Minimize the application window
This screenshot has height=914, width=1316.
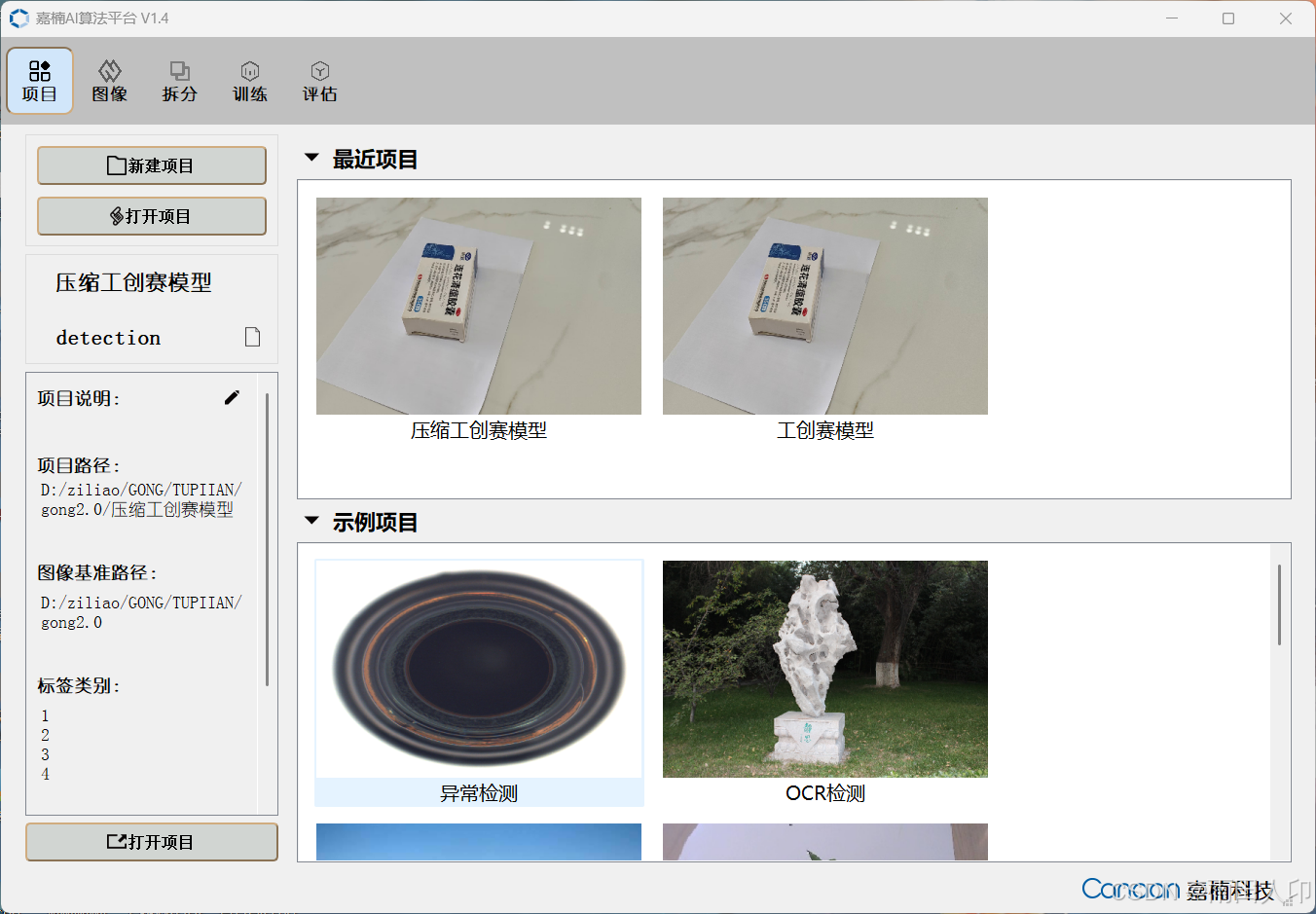[x=1172, y=18]
